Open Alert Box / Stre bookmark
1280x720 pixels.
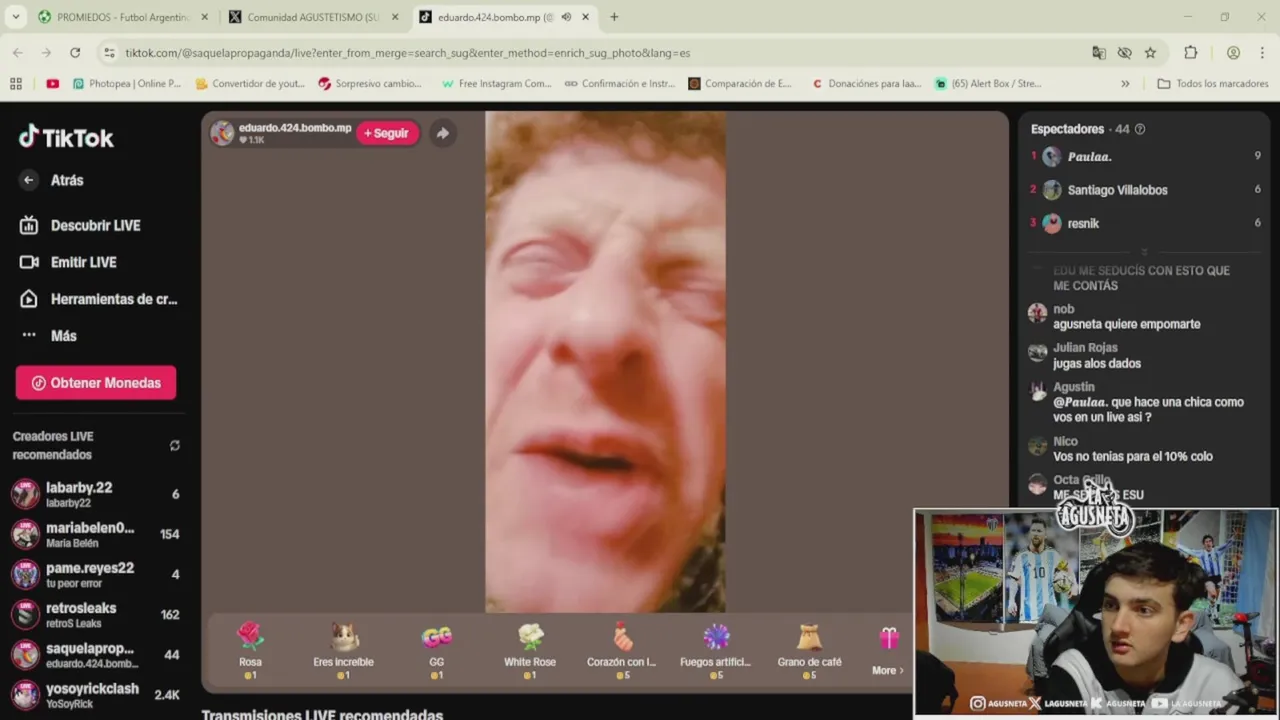point(988,84)
